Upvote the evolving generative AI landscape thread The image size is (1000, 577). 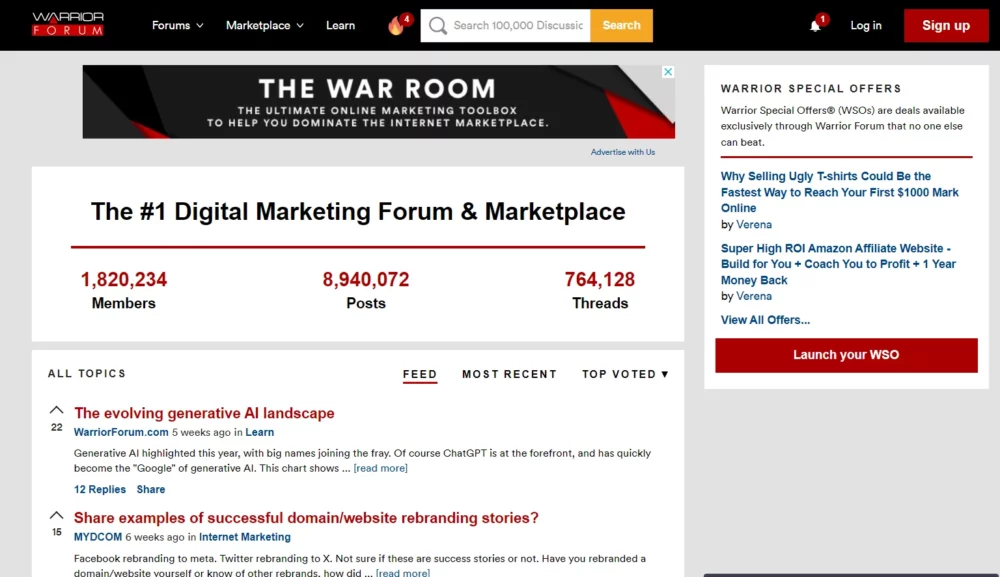tap(57, 410)
